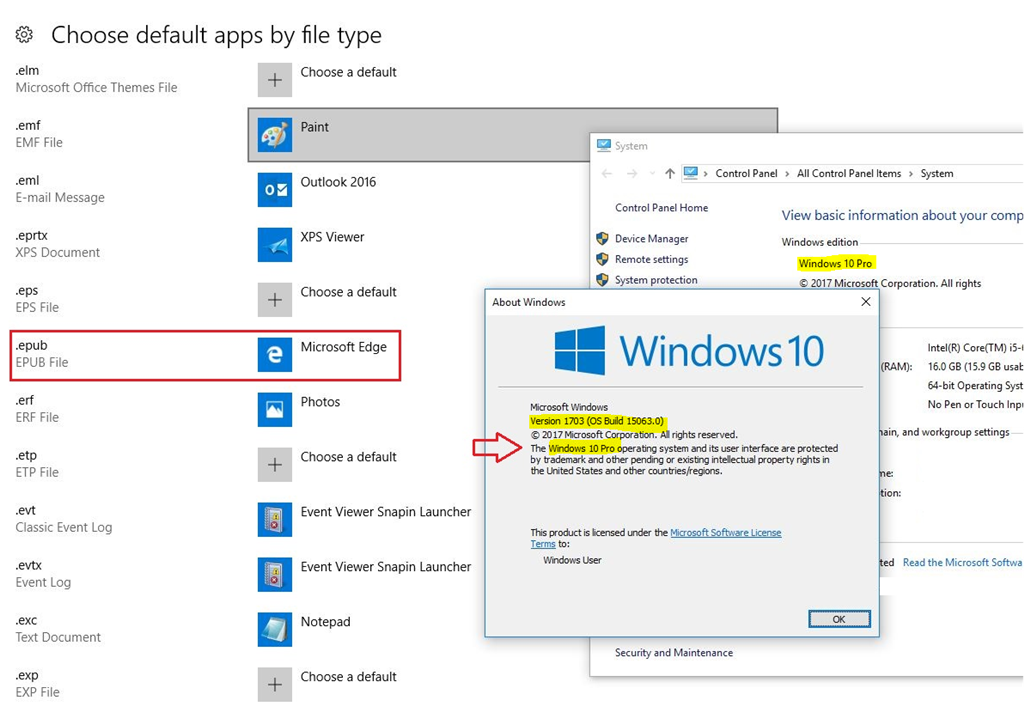Click View basic information heading

pos(902,216)
